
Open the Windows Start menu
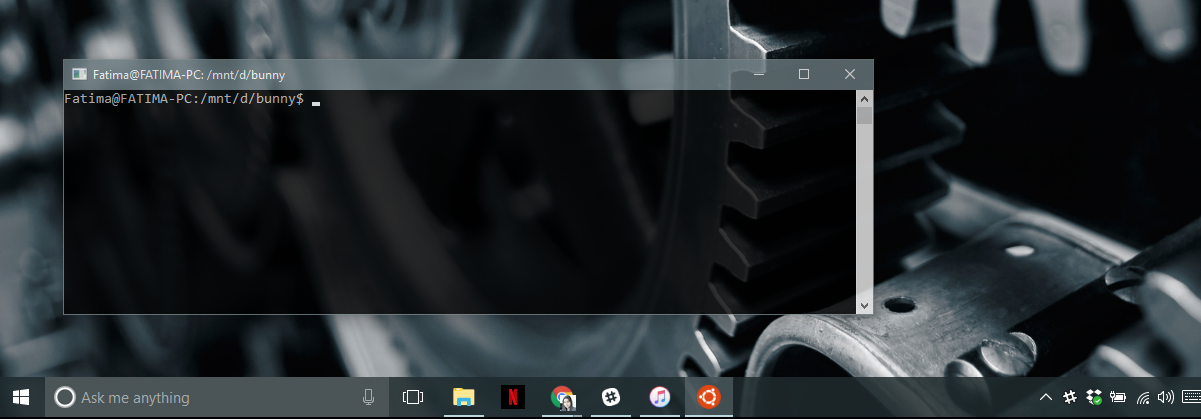coord(22,397)
